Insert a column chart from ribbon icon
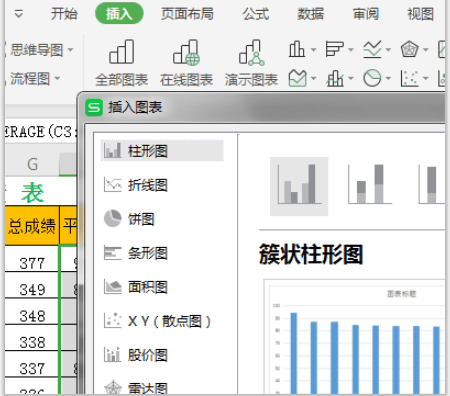 pos(296,49)
